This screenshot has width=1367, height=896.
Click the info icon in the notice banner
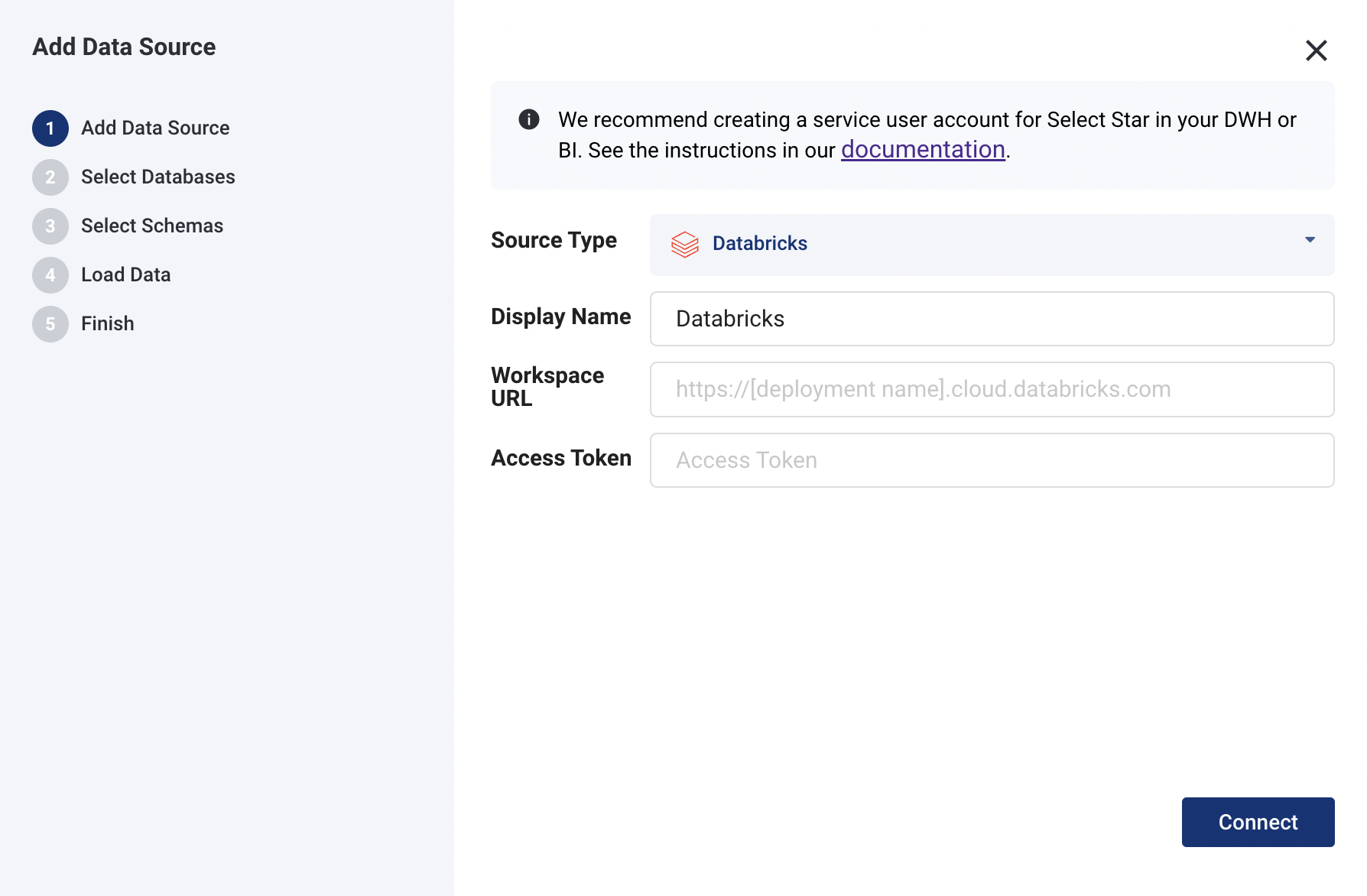coord(529,119)
